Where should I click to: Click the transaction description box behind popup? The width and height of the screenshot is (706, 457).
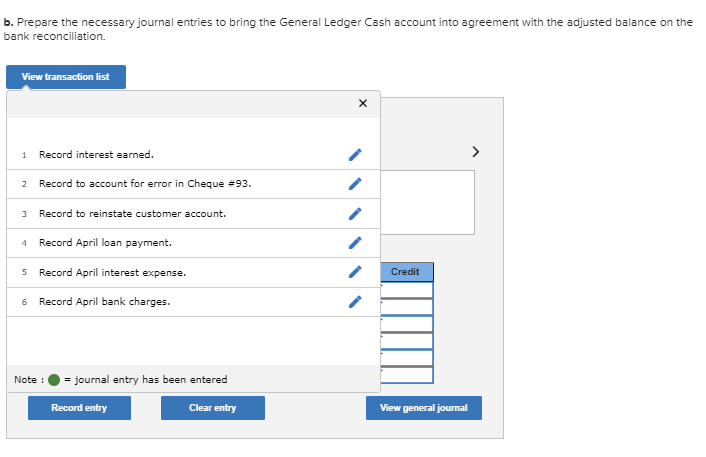[x=427, y=202]
